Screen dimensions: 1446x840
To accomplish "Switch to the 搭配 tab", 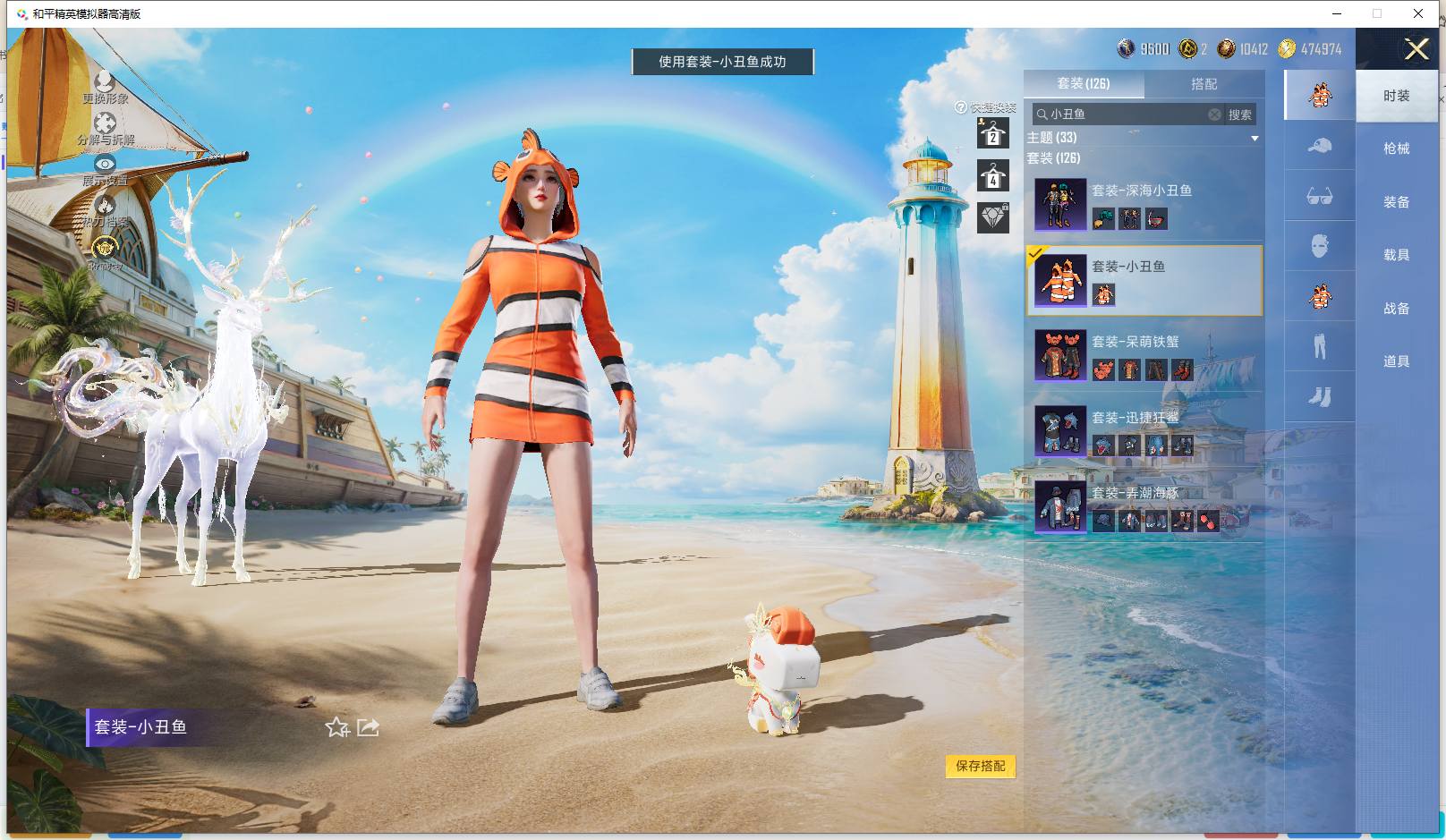I will [1204, 83].
